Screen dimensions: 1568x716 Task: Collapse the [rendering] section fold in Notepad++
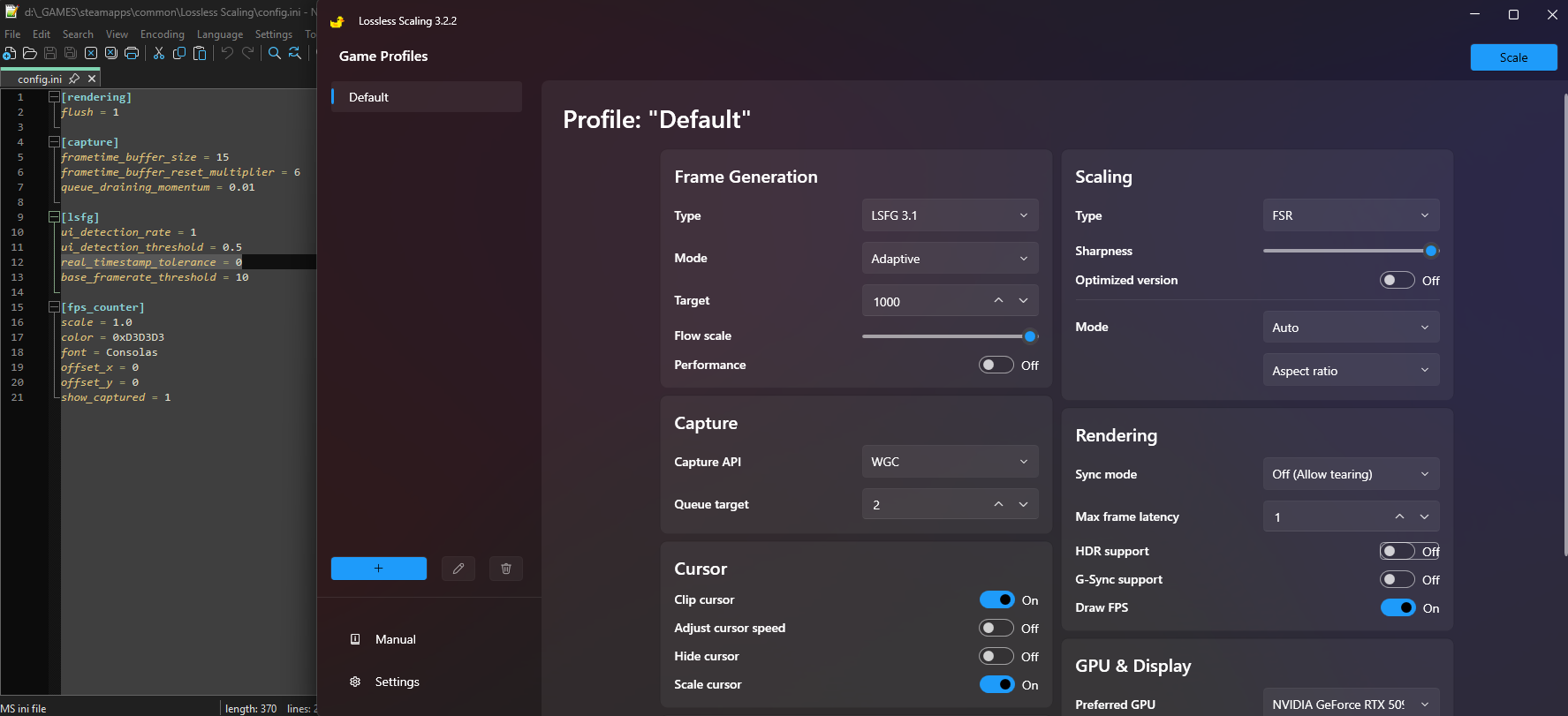pyautogui.click(x=54, y=97)
